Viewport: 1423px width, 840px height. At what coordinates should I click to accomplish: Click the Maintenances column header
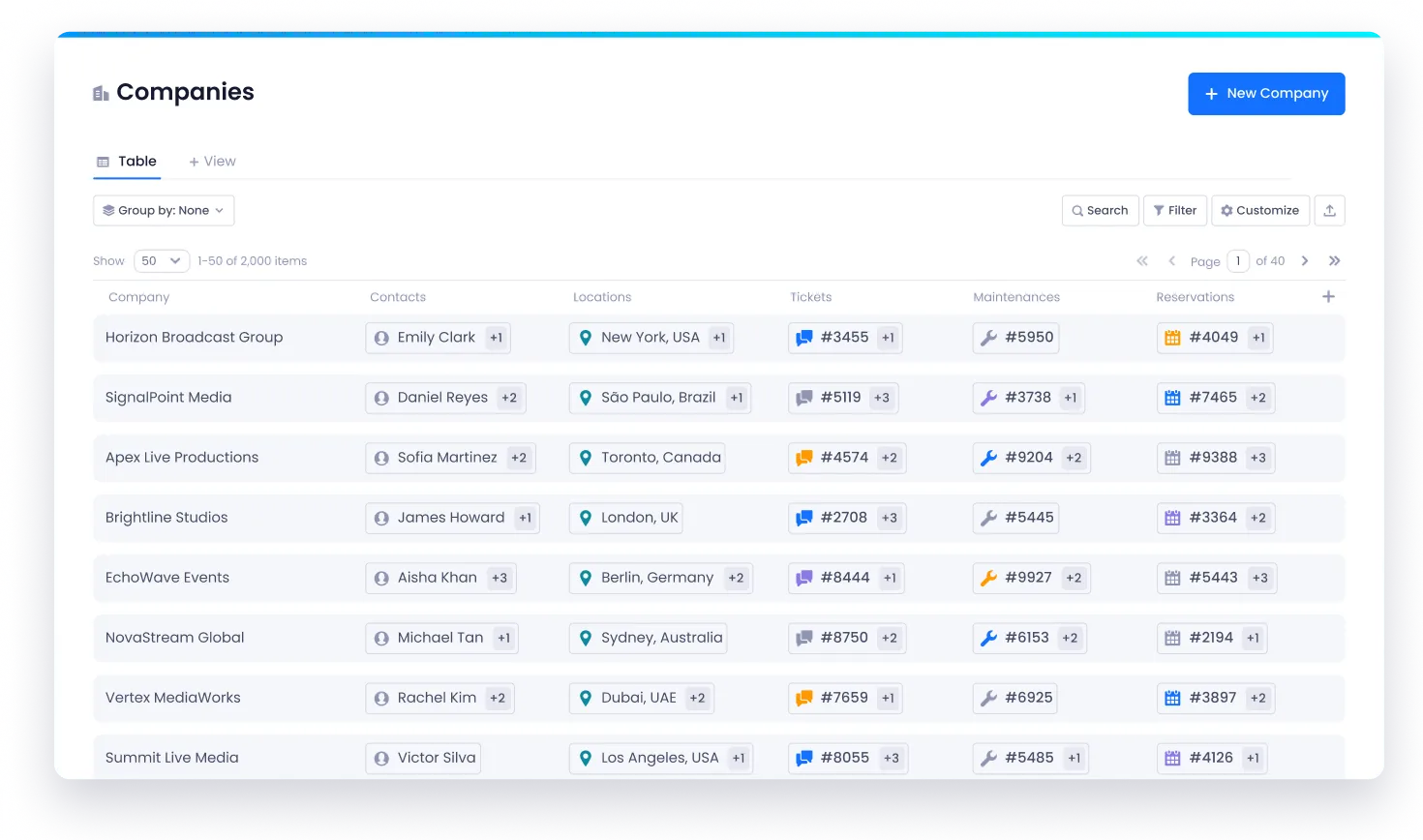click(1016, 297)
